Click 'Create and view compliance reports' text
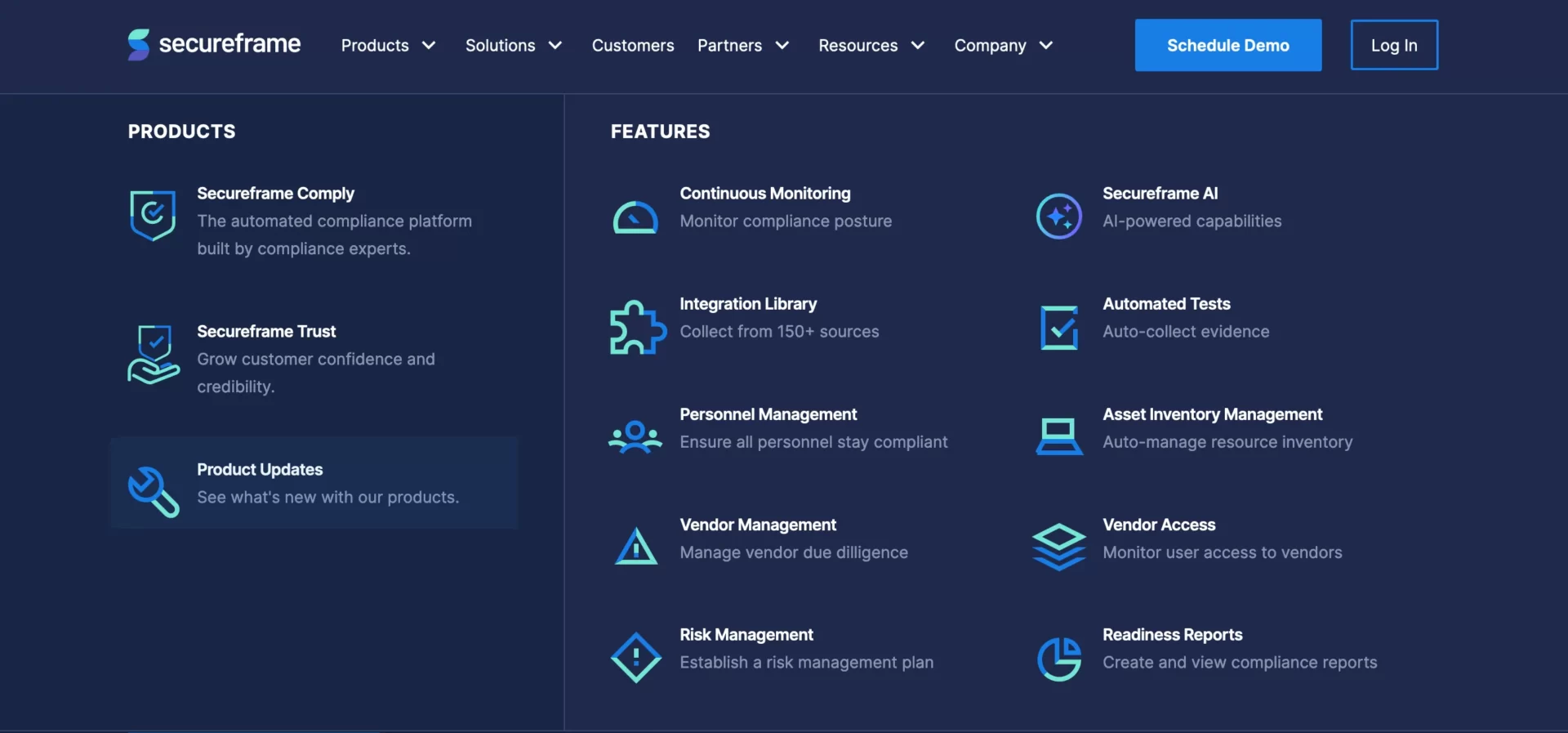The image size is (1568, 733). (1240, 663)
